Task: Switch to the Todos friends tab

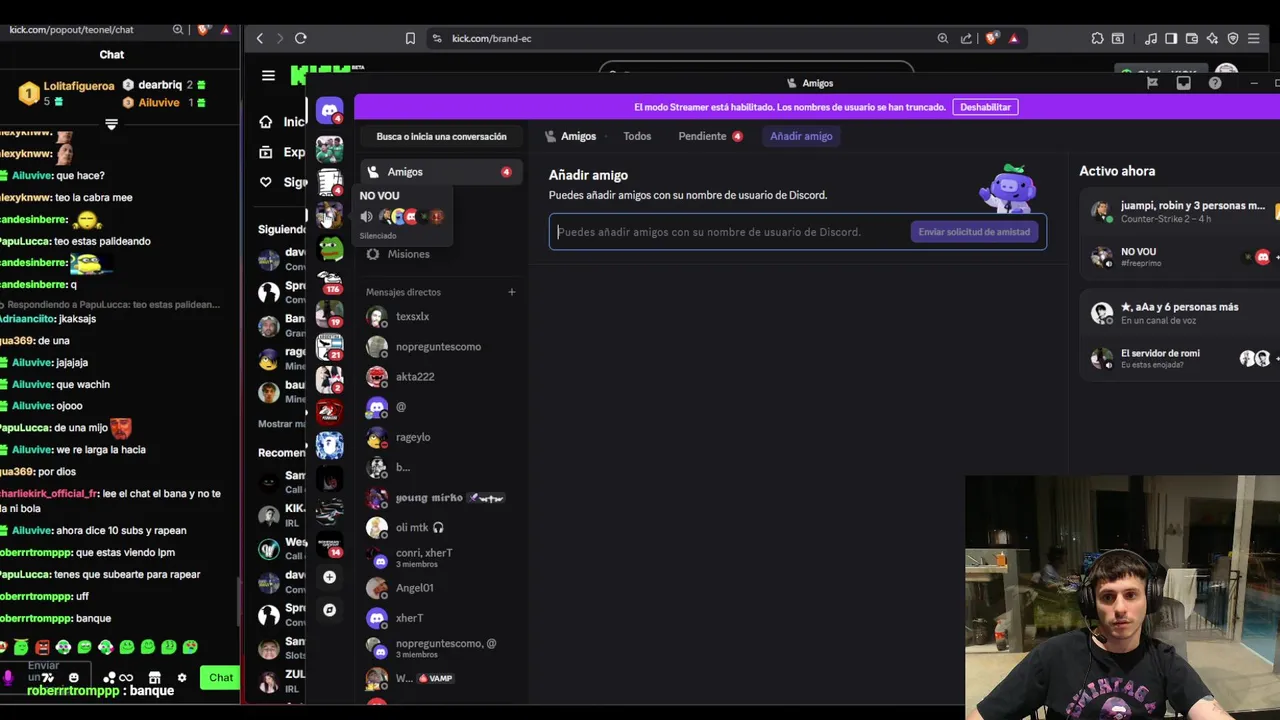Action: click(637, 136)
